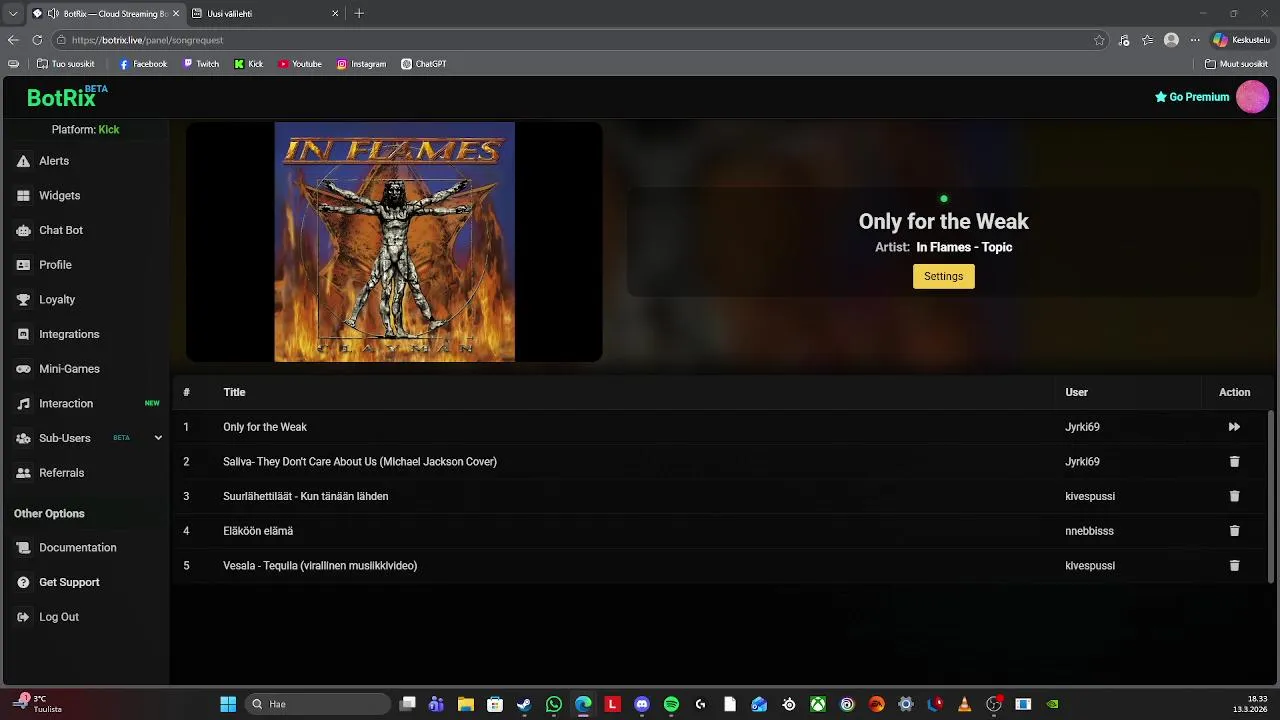Remove the Eläköön elämä request
1280x720 pixels.
[x=1234, y=531]
